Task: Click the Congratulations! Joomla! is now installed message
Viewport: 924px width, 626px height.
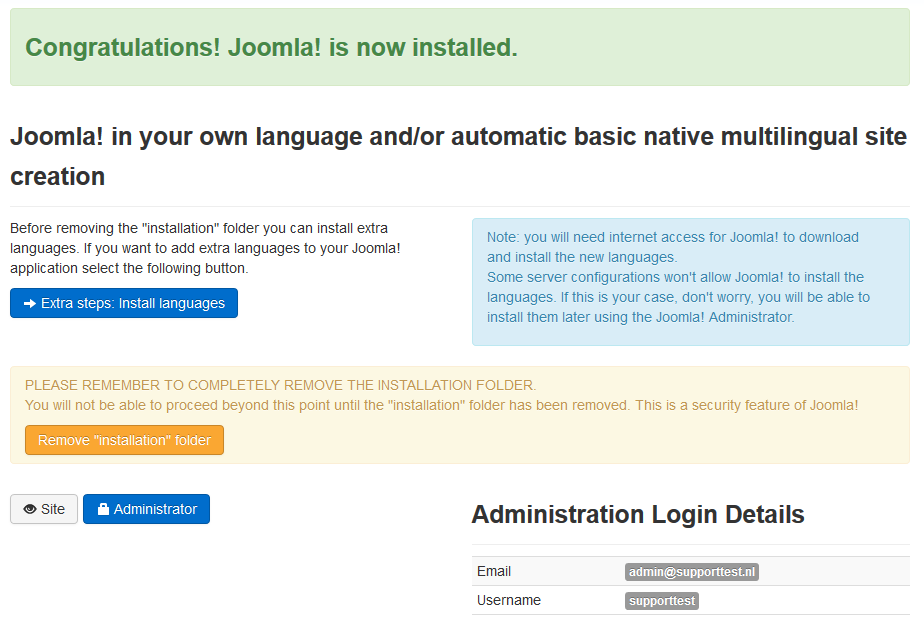Action: pos(271,48)
